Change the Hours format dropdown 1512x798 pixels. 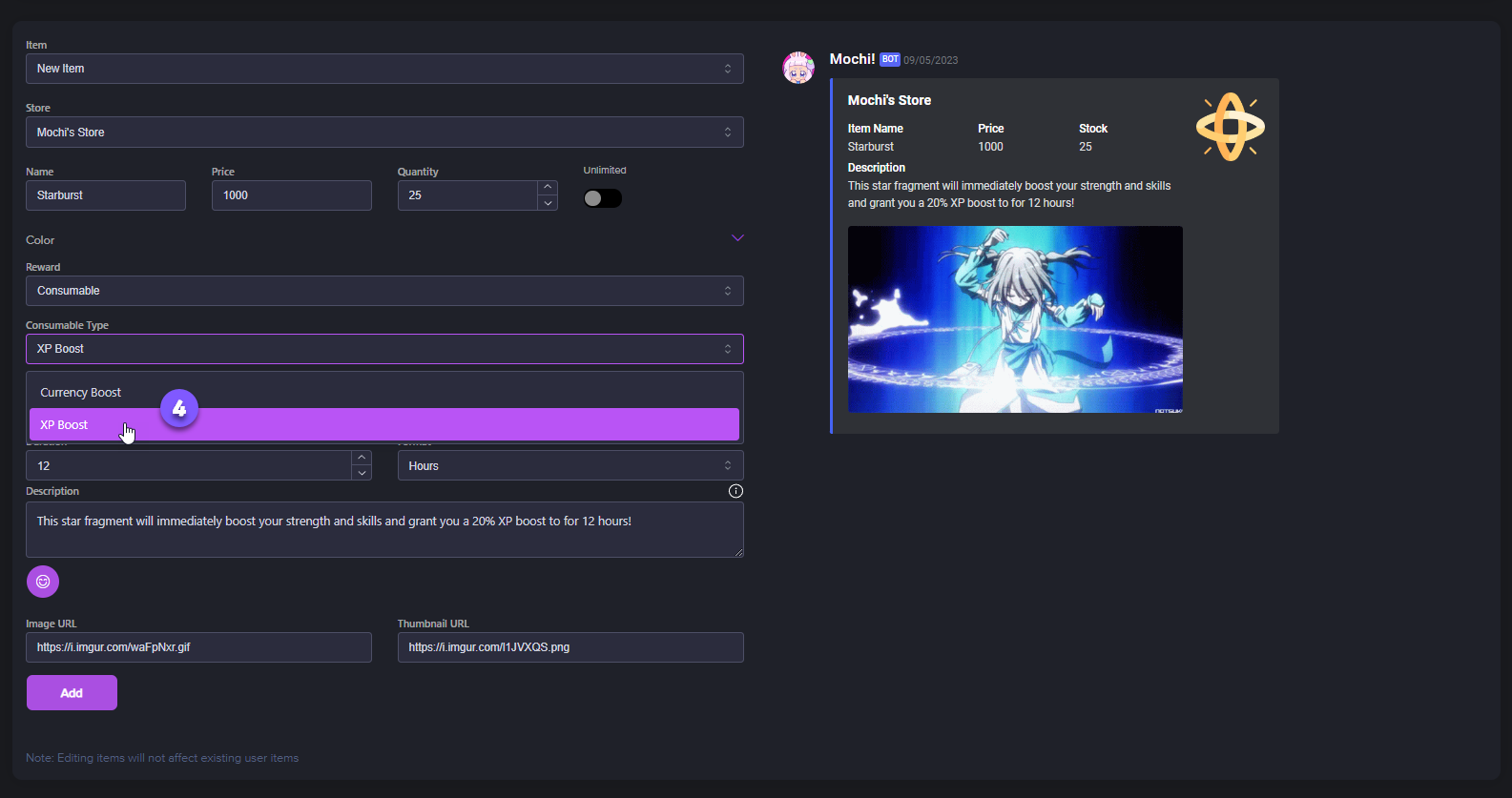[x=570, y=466]
